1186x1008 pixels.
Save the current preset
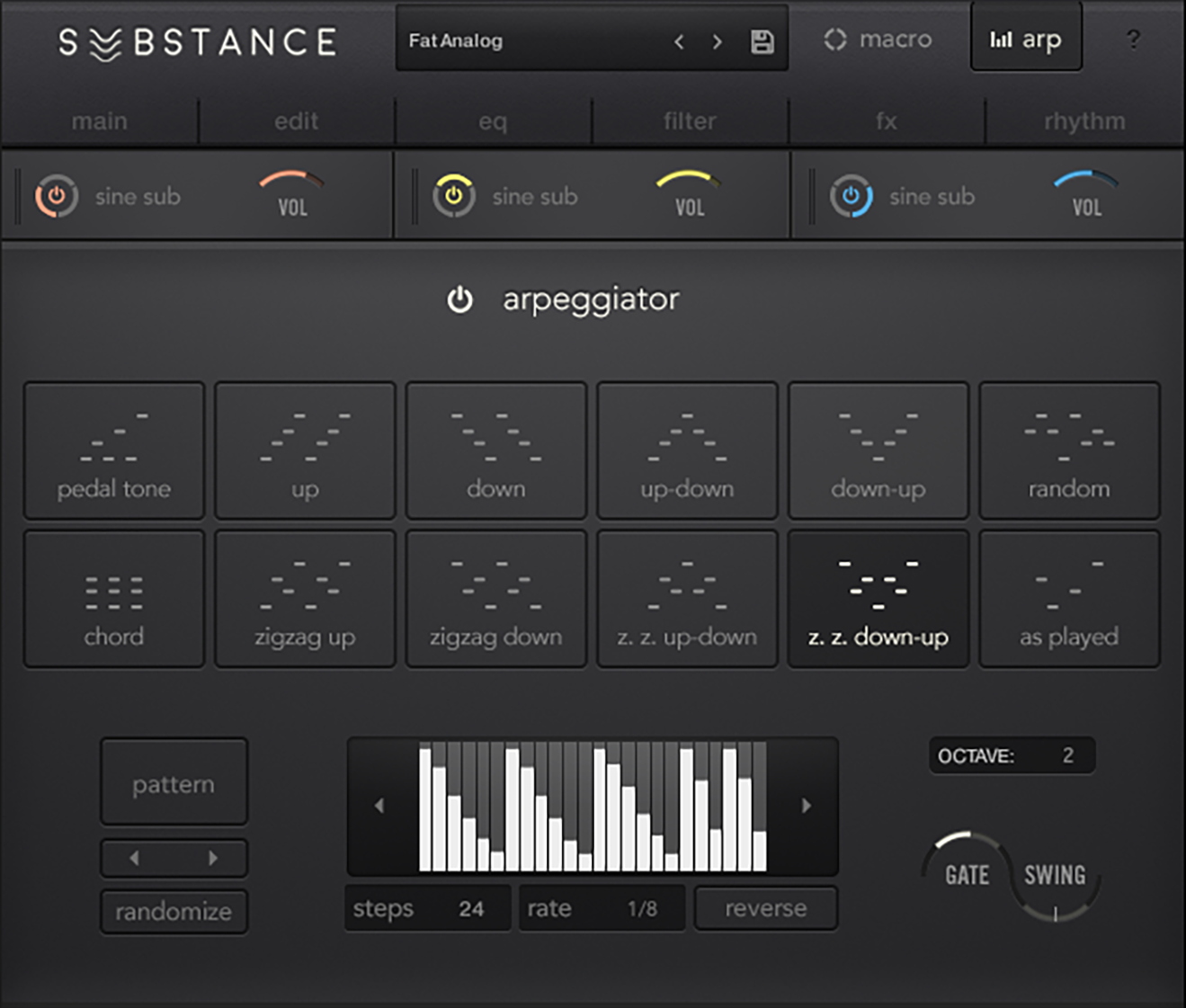click(761, 40)
